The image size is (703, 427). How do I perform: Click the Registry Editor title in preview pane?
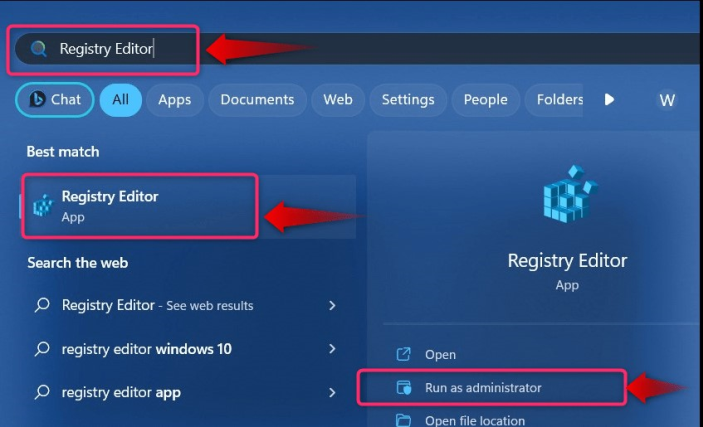pyautogui.click(x=567, y=261)
